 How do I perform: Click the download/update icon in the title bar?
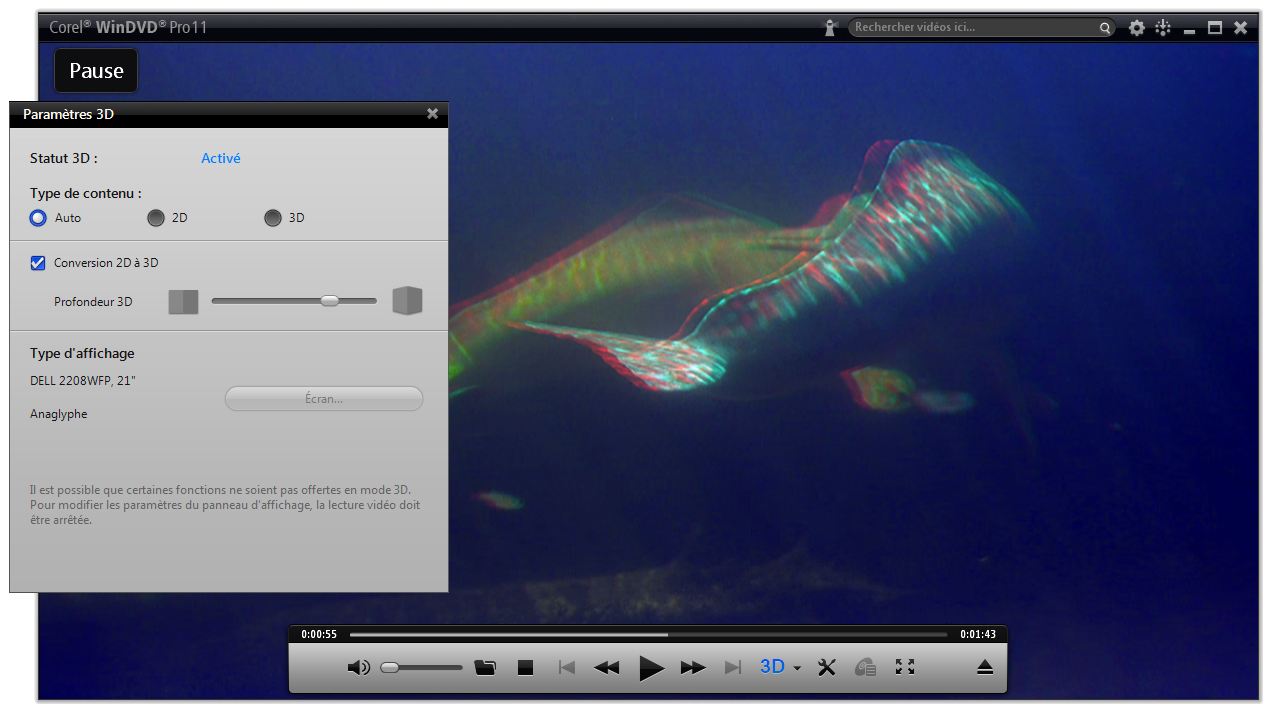click(x=1162, y=27)
